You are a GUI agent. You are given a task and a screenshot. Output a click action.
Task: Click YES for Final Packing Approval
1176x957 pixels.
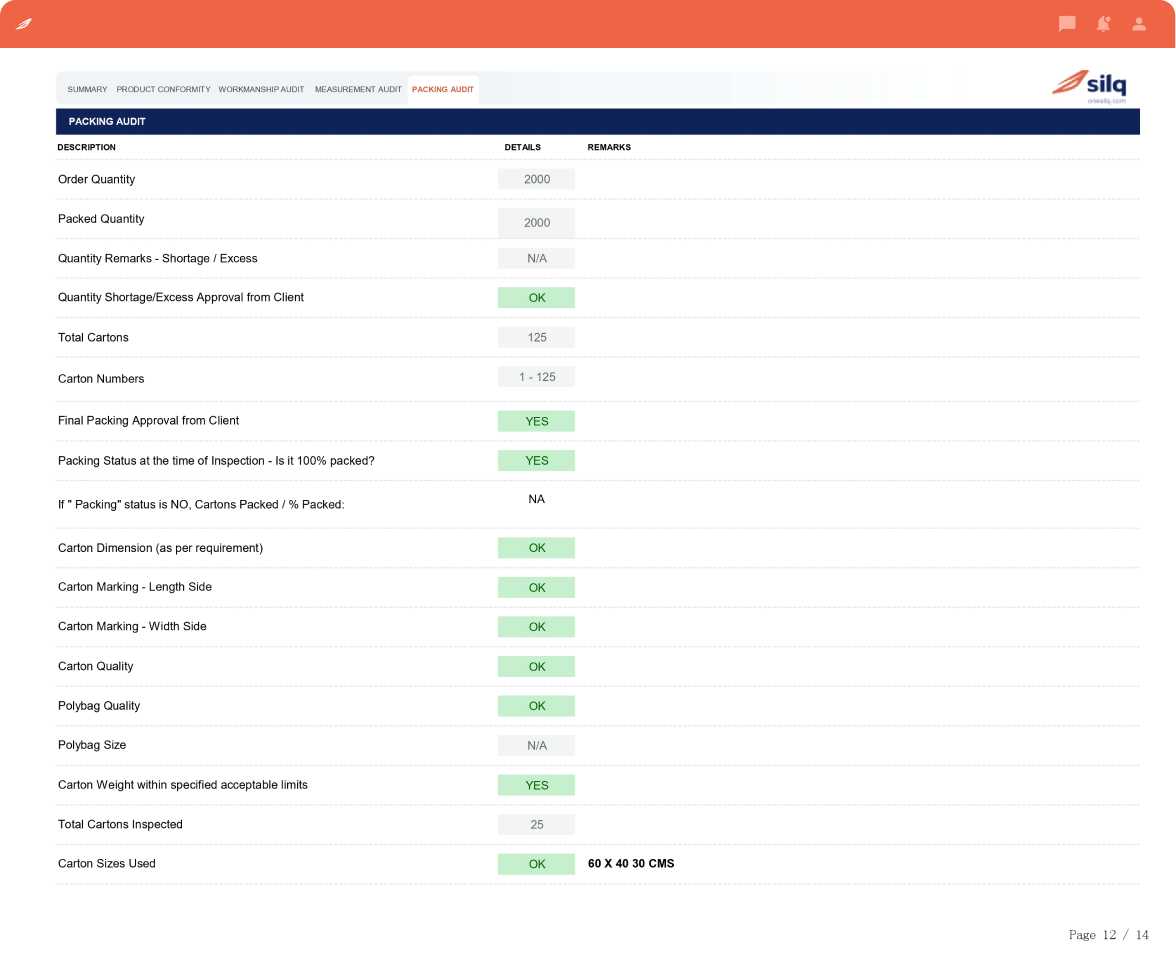point(536,422)
